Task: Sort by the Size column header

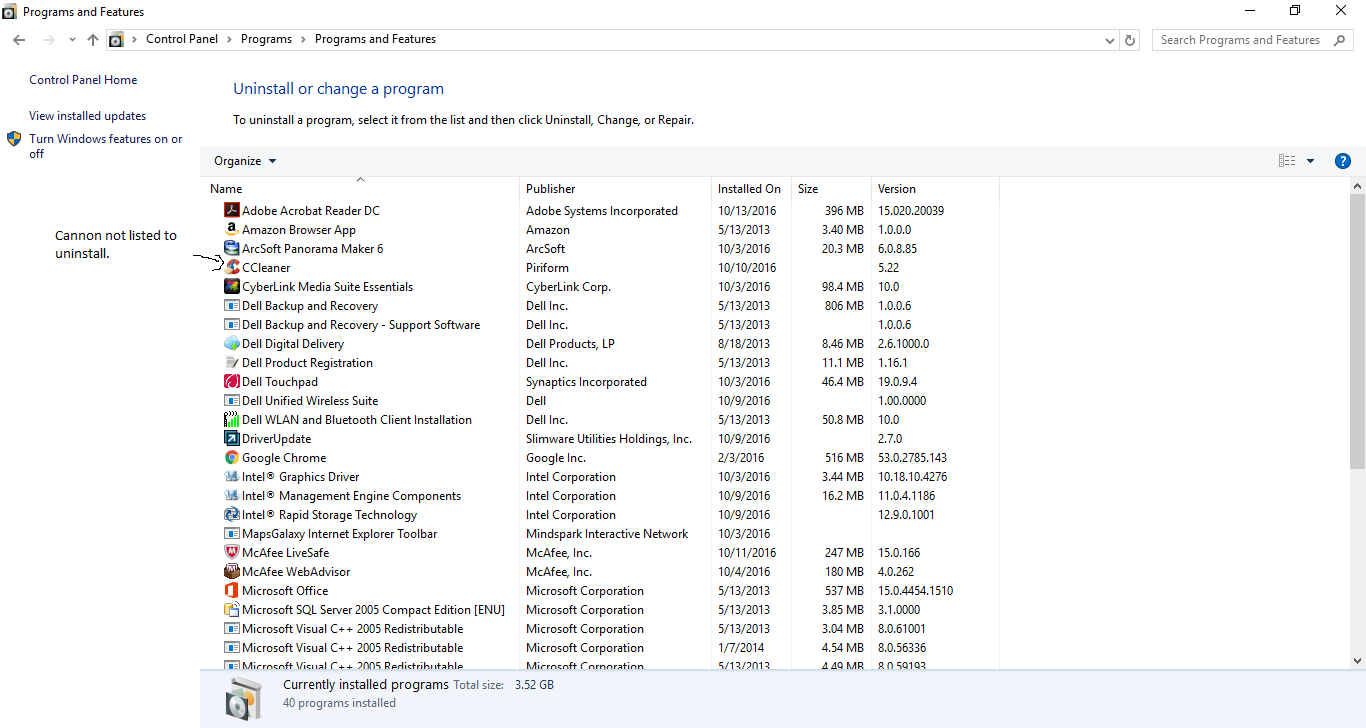Action: (831, 189)
